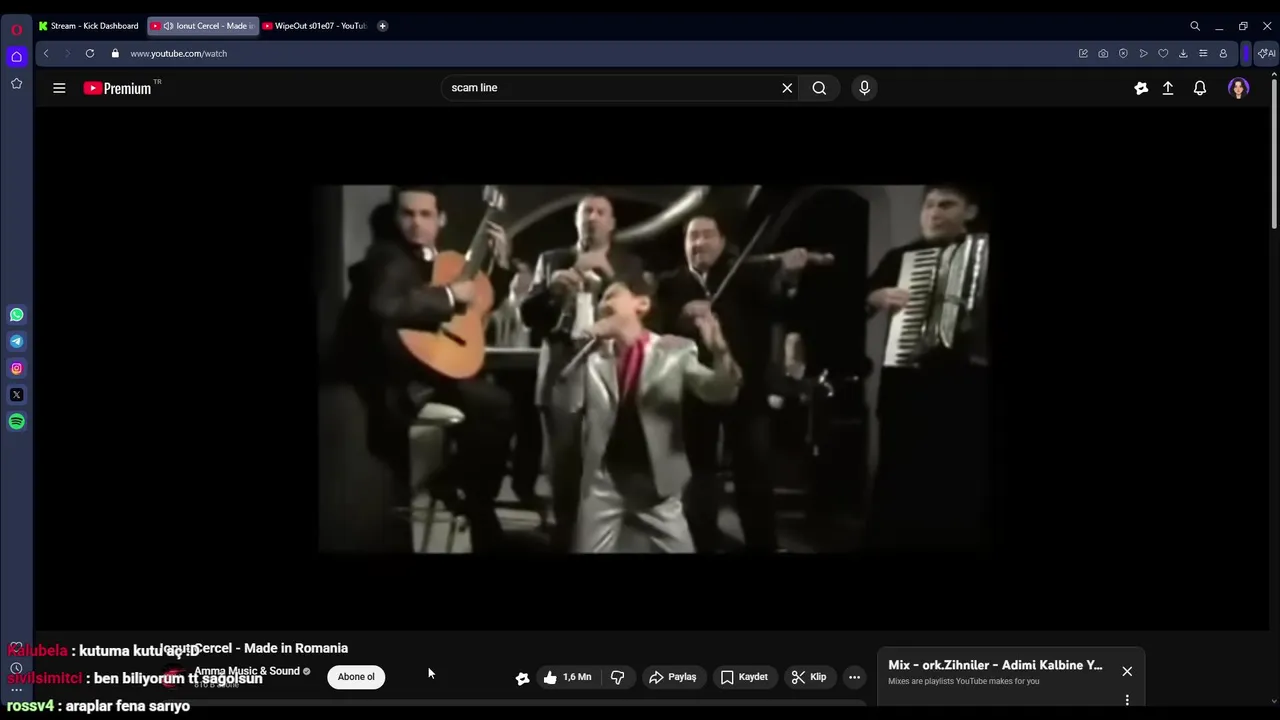Click the Amma Music & Sound channel name

click(247, 671)
